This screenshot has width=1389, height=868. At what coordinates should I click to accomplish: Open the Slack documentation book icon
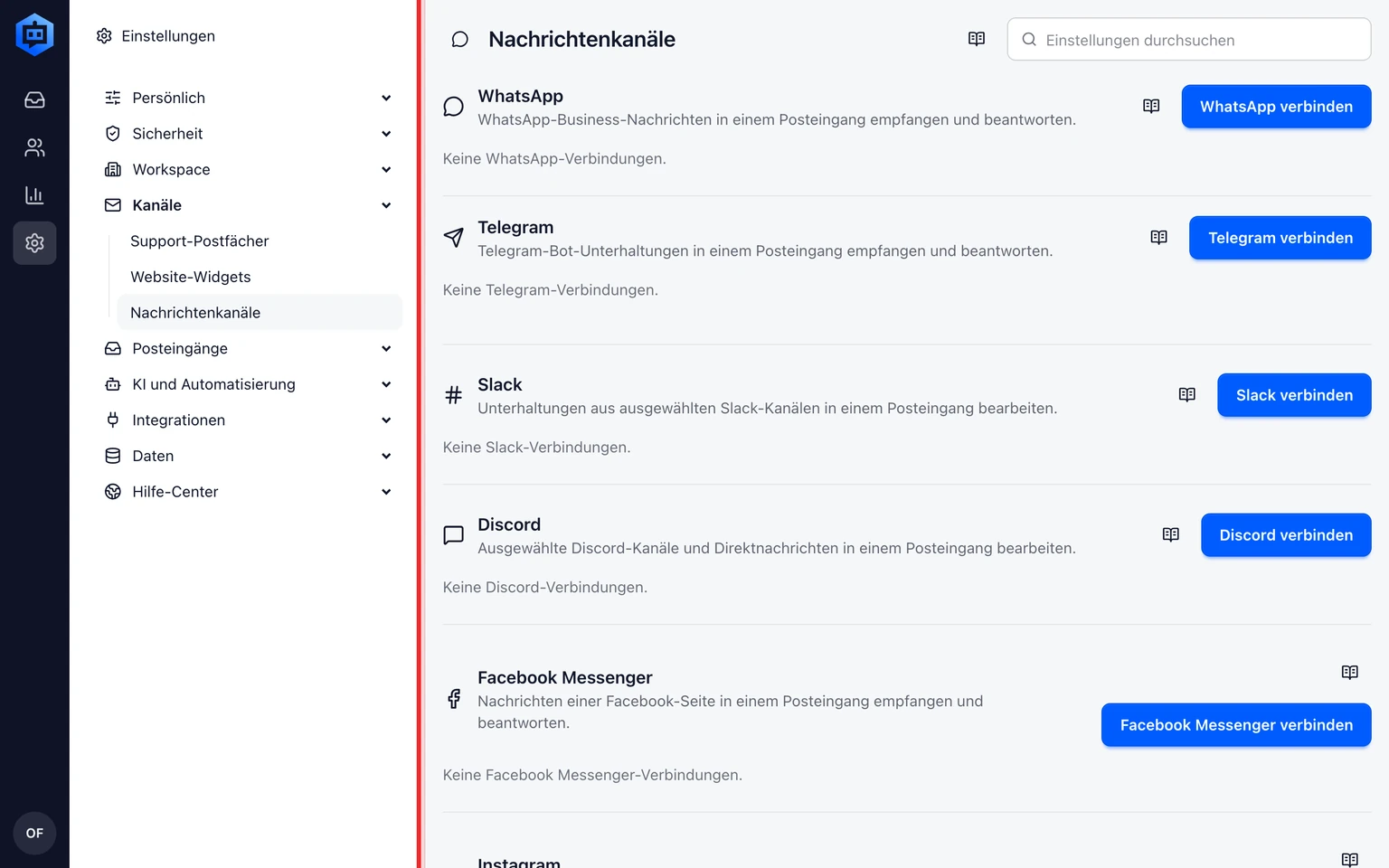pos(1187,394)
